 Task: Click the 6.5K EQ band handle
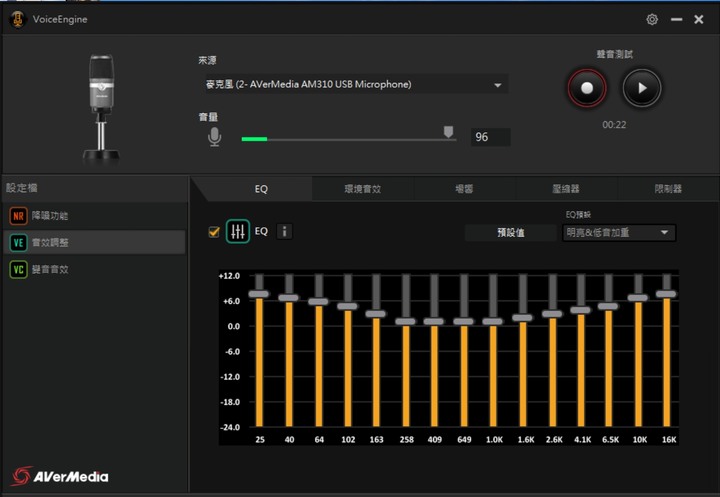click(x=608, y=306)
